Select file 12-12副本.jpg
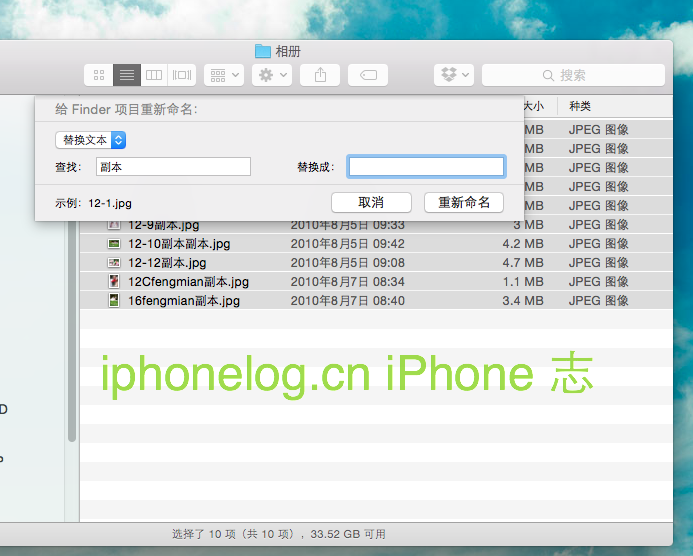693x556 pixels. (x=167, y=263)
